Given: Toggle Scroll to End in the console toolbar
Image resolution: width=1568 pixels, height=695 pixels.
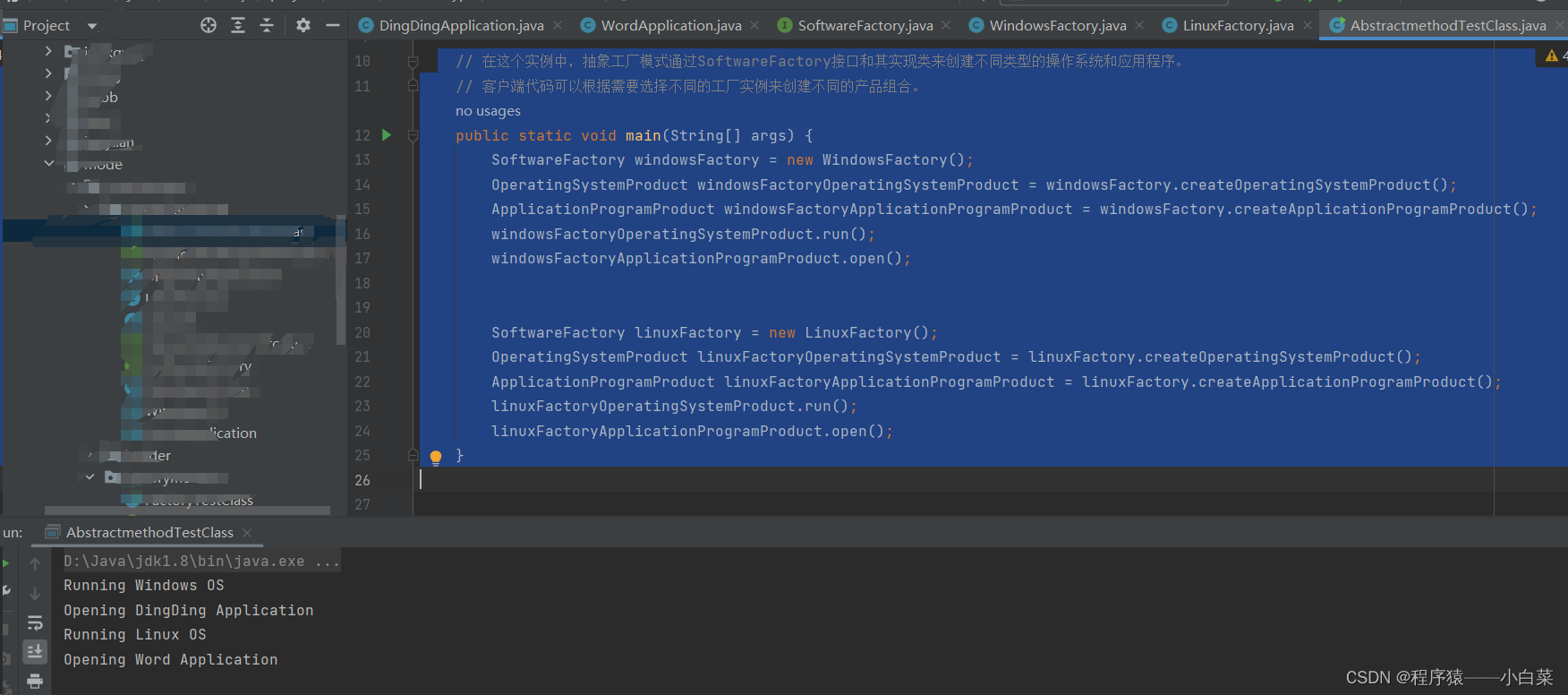Looking at the screenshot, I should point(35,651).
